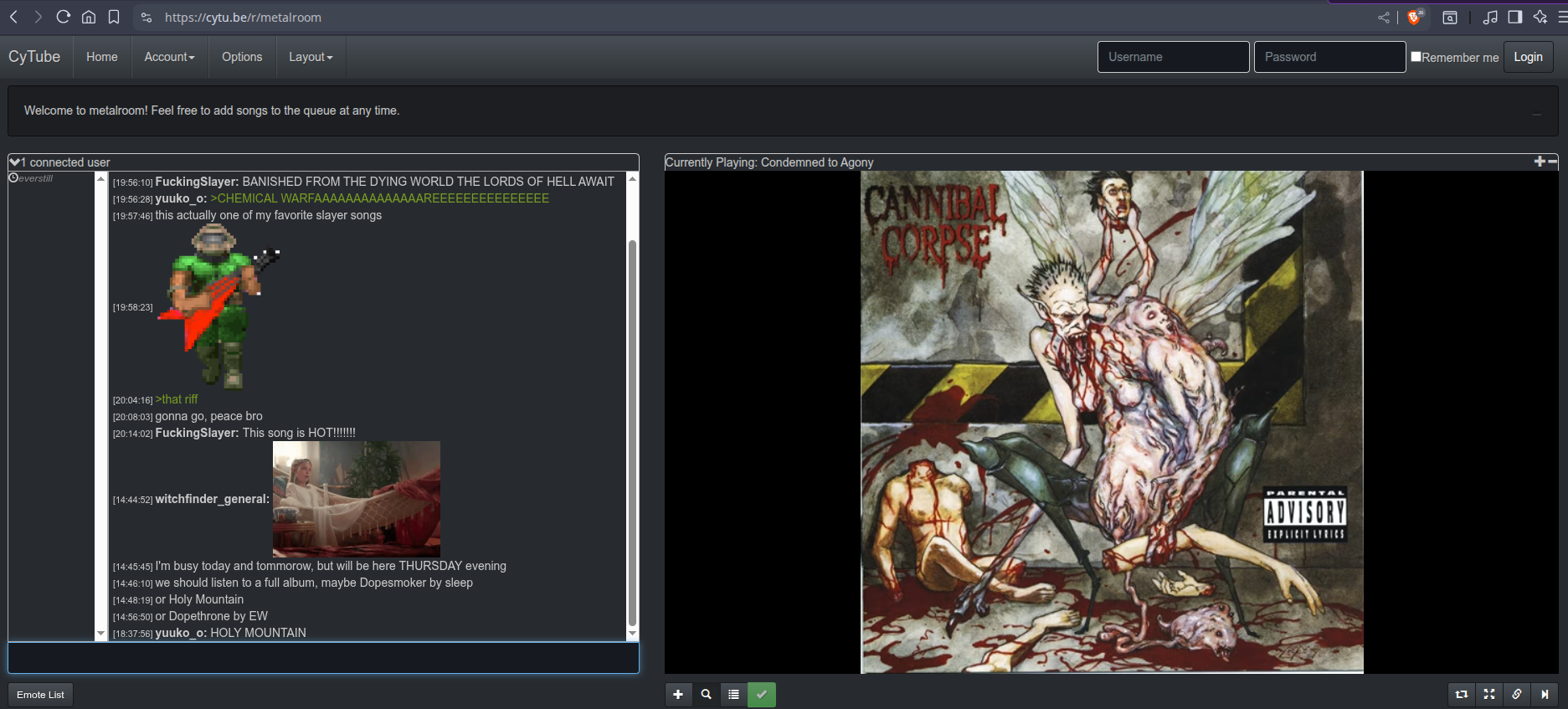Bookmark this page
The width and height of the screenshot is (1568, 709).
114,17
